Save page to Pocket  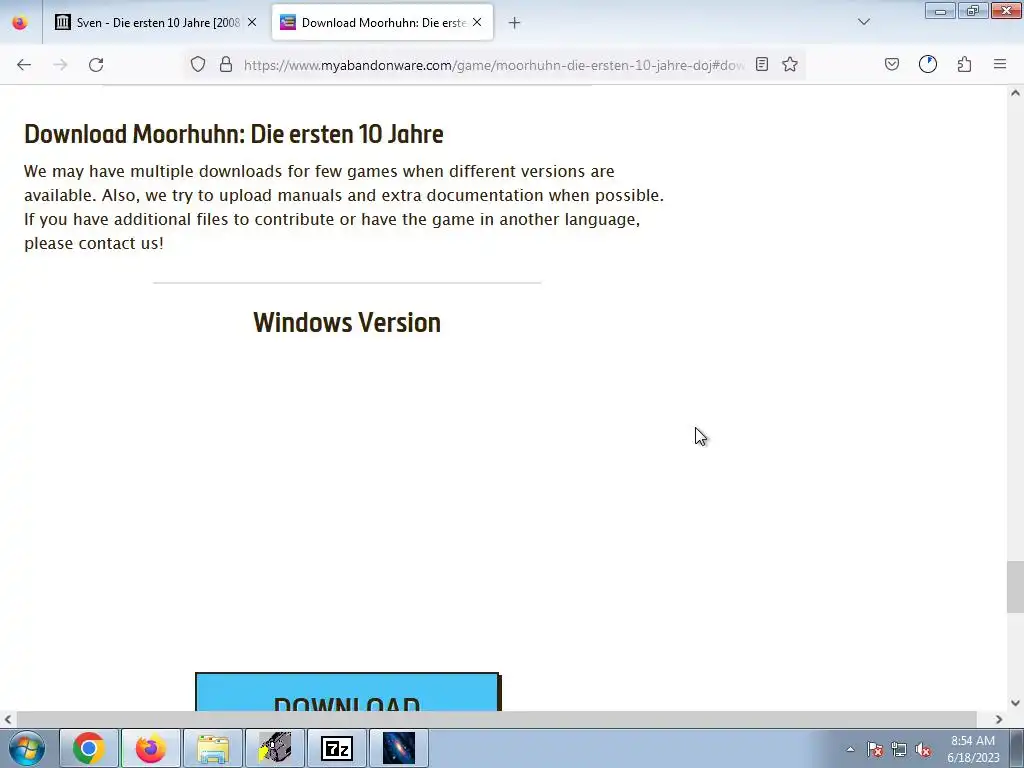coord(892,64)
